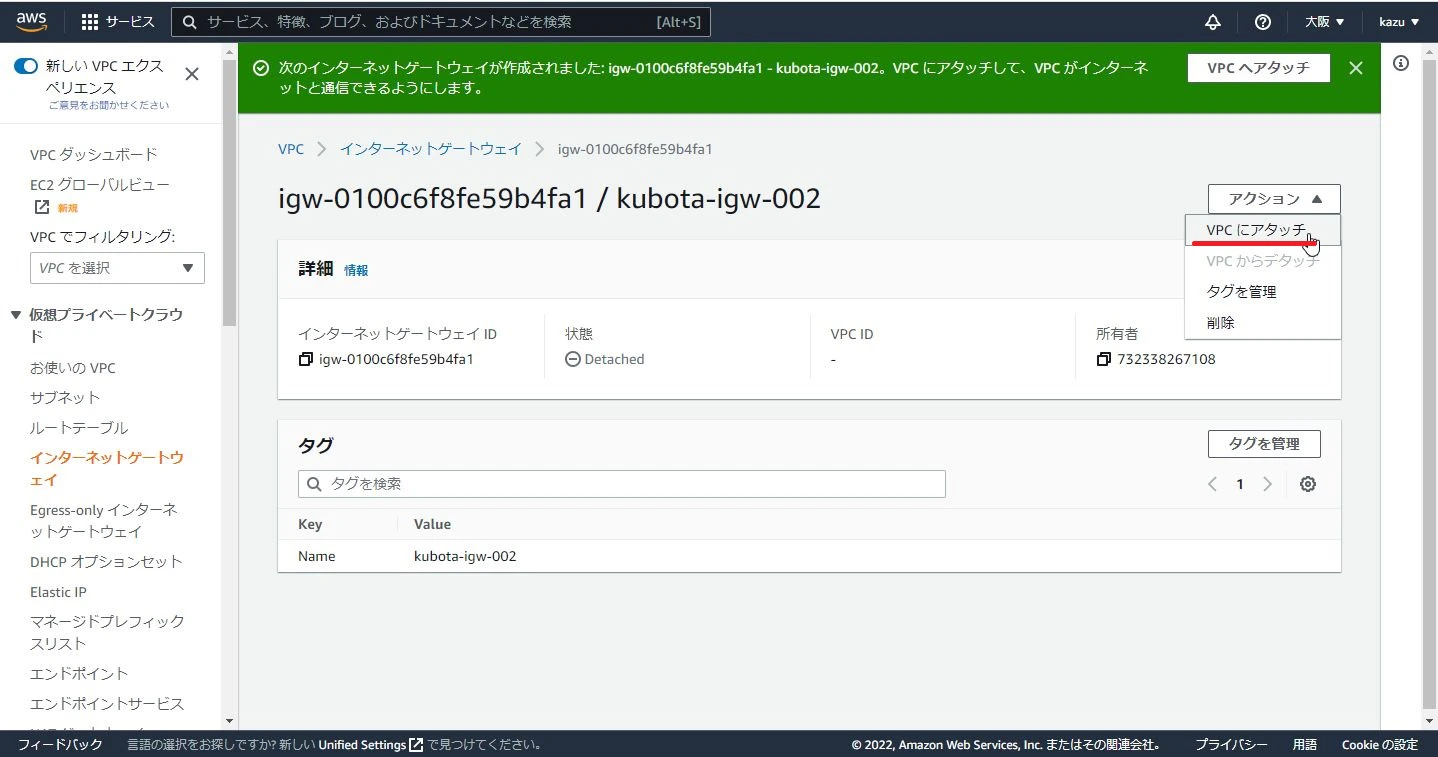Screen dimensions: 1438x757
Task: Select 'VPC にアタッチ' from Actions menu
Action: [x=1262, y=230]
